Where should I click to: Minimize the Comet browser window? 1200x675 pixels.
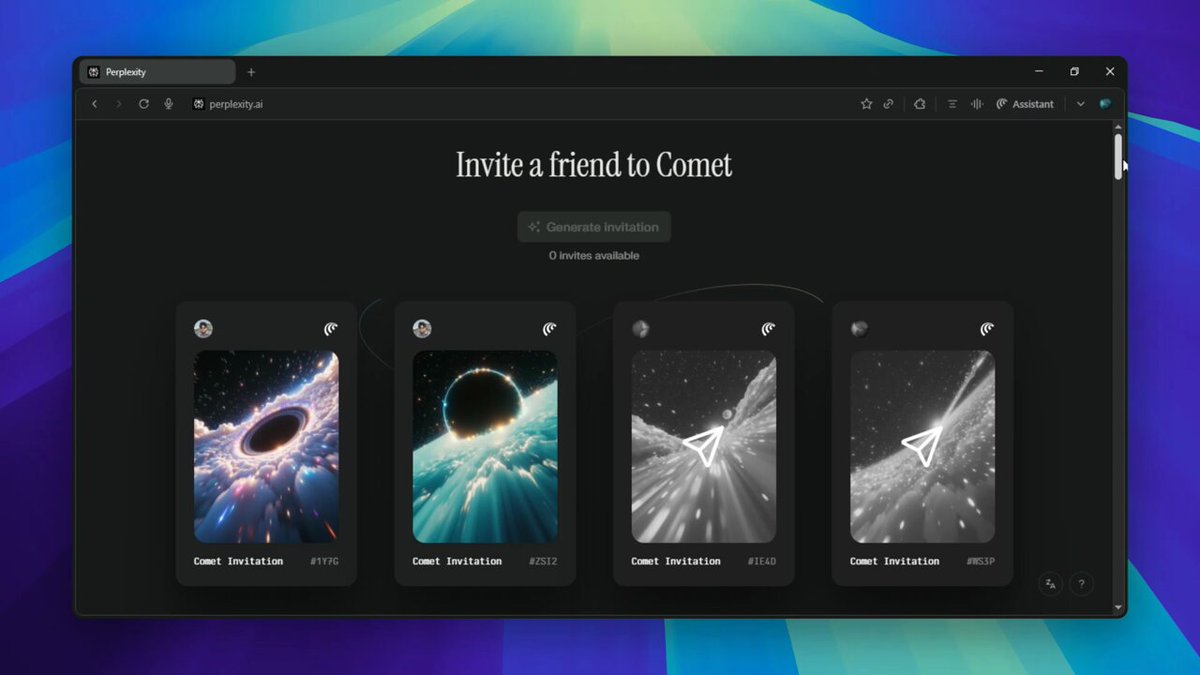1040,72
